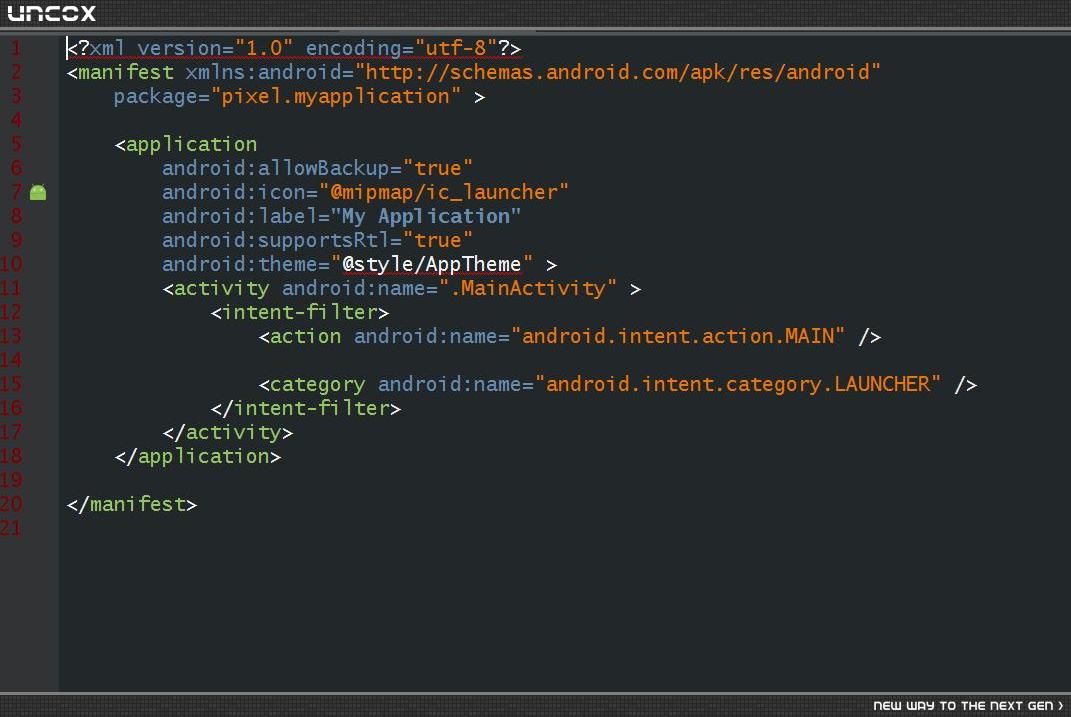Click the closing </manifest> tag
Screen dimensions: 1071x717
(x=132, y=504)
